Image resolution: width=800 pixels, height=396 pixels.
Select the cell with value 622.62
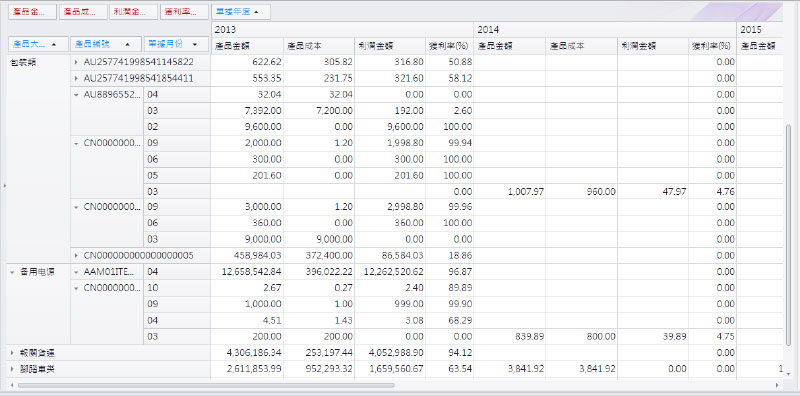pos(247,62)
